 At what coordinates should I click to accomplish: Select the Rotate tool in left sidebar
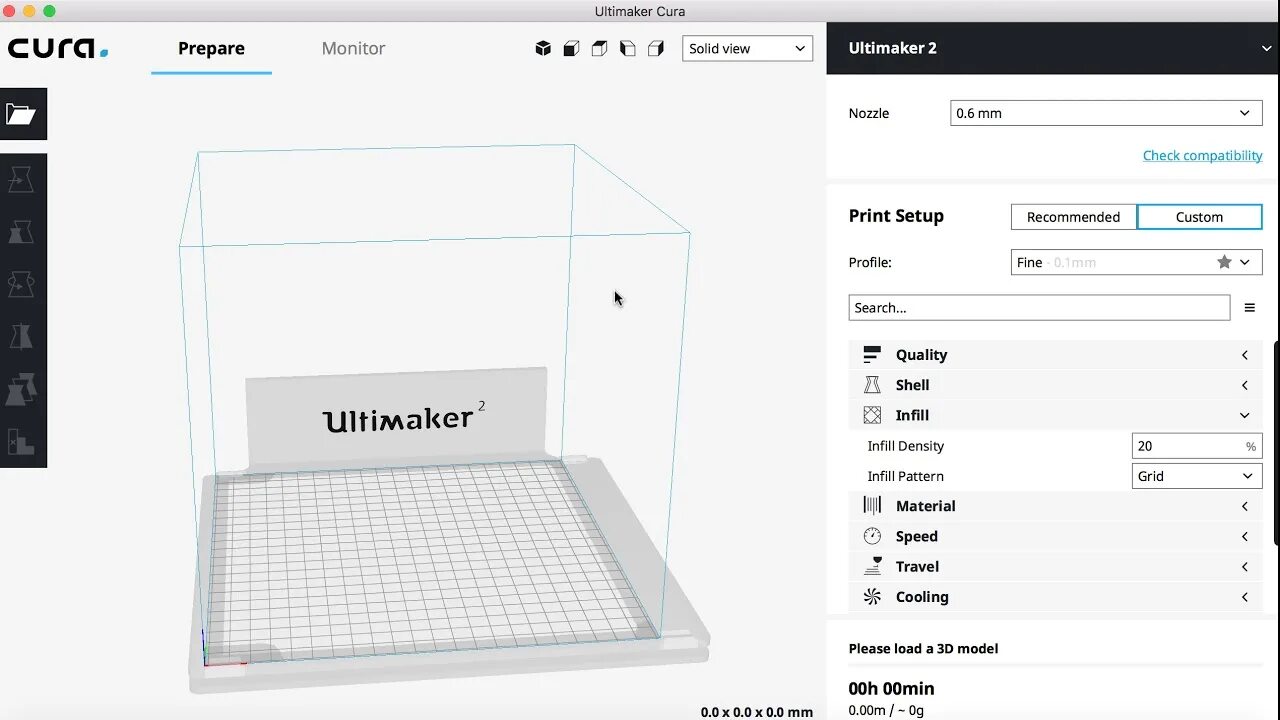coord(21,284)
